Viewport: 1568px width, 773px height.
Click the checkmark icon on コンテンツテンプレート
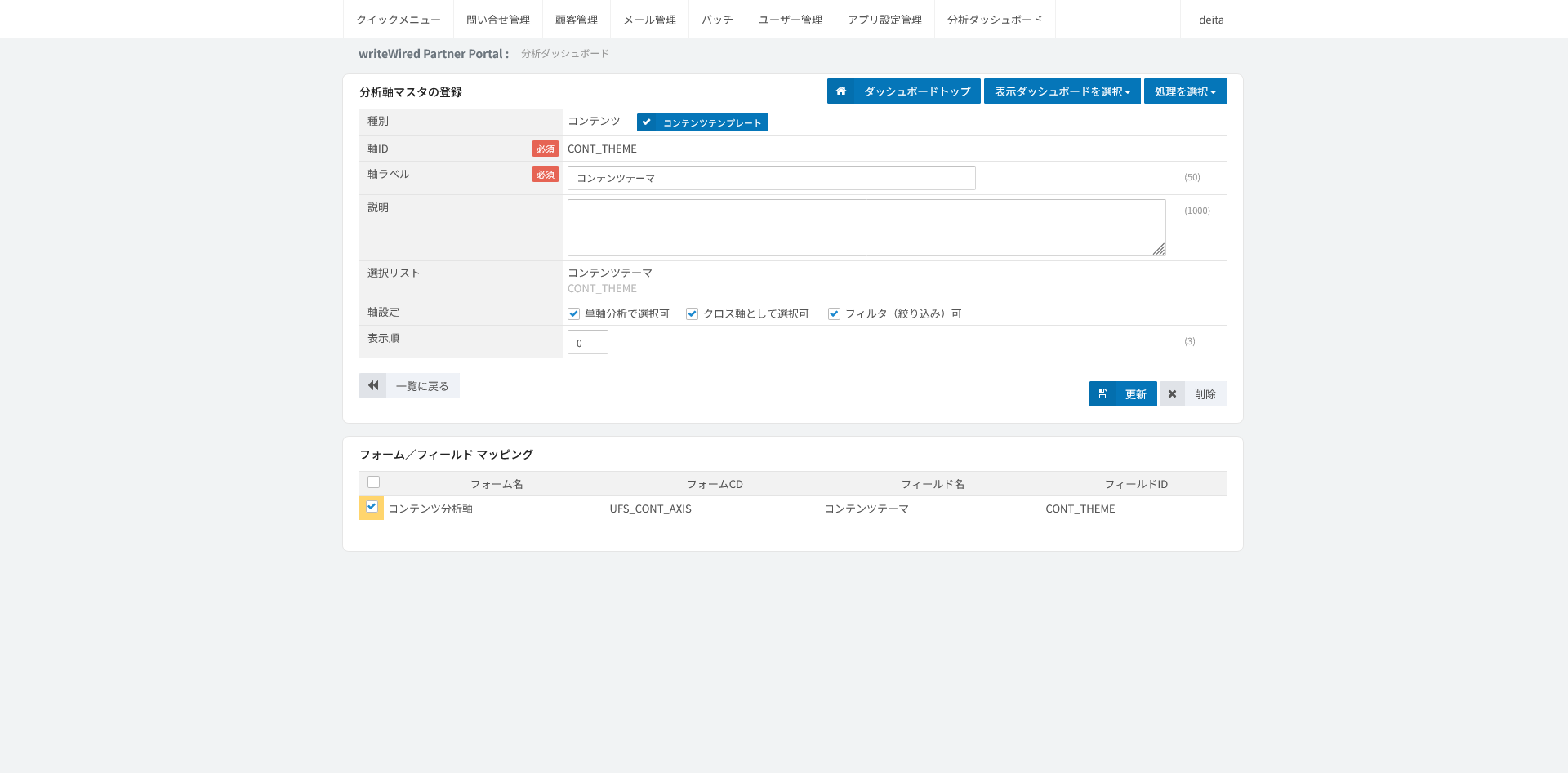click(646, 122)
